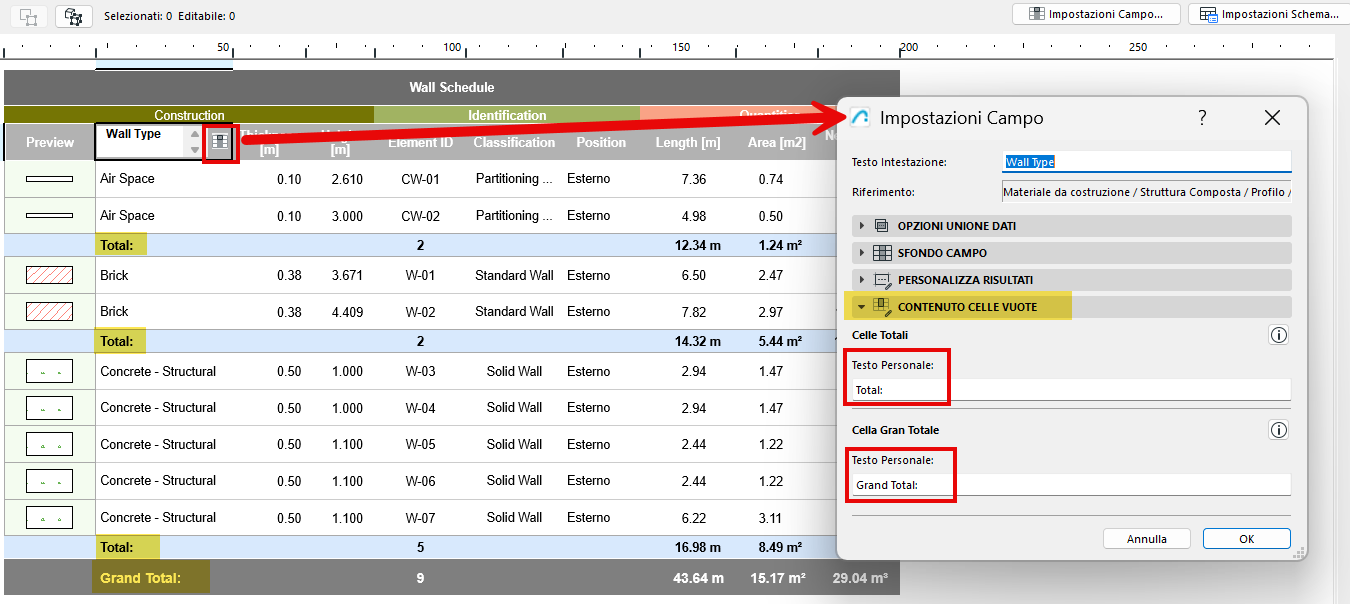Image resolution: width=1350 pixels, height=604 pixels.
Task: Open Impostazioni Schema from top toolbar
Action: tap(1268, 15)
